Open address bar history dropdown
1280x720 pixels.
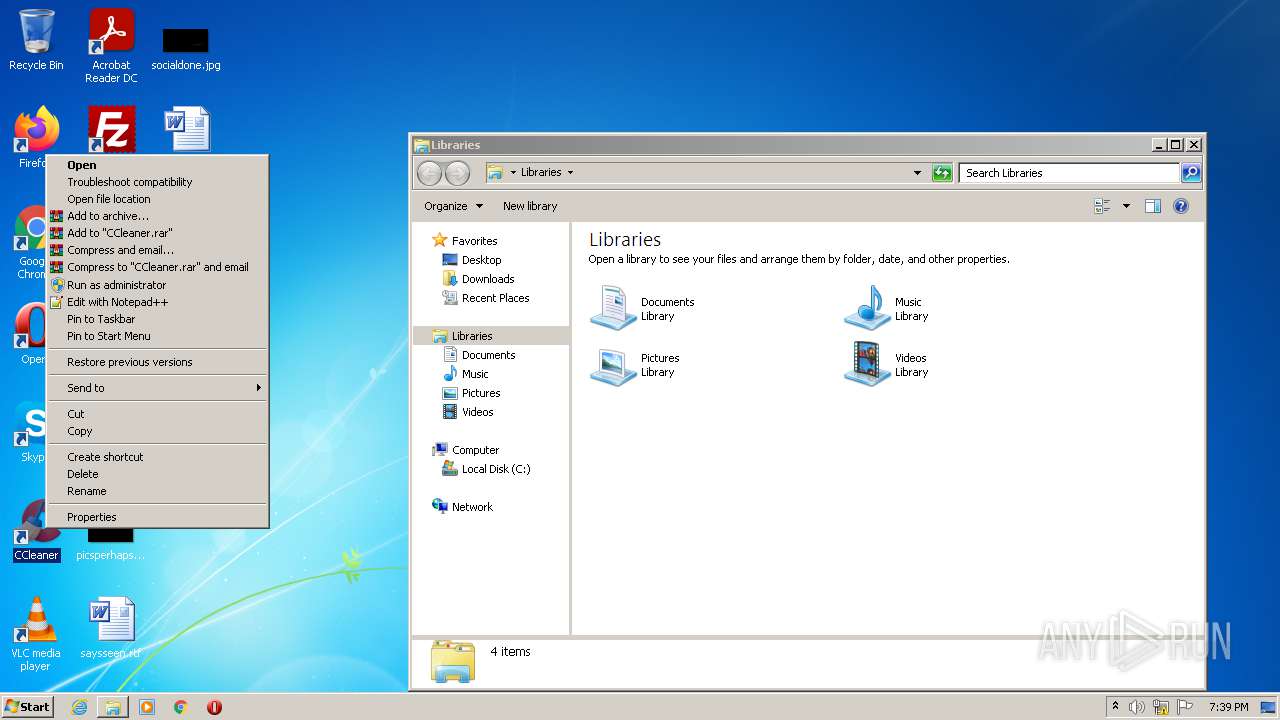coord(917,173)
